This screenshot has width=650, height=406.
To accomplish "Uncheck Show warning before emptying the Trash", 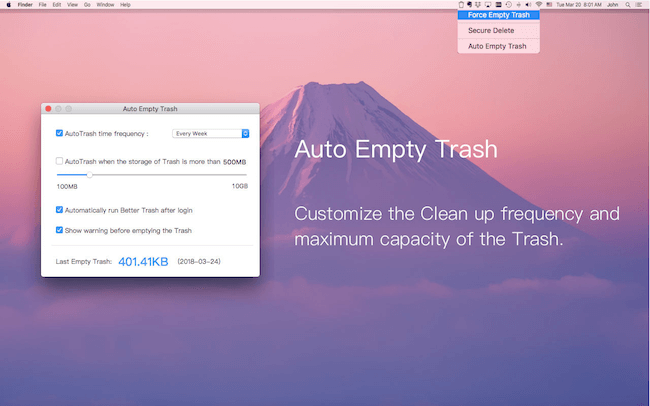I will pos(59,230).
